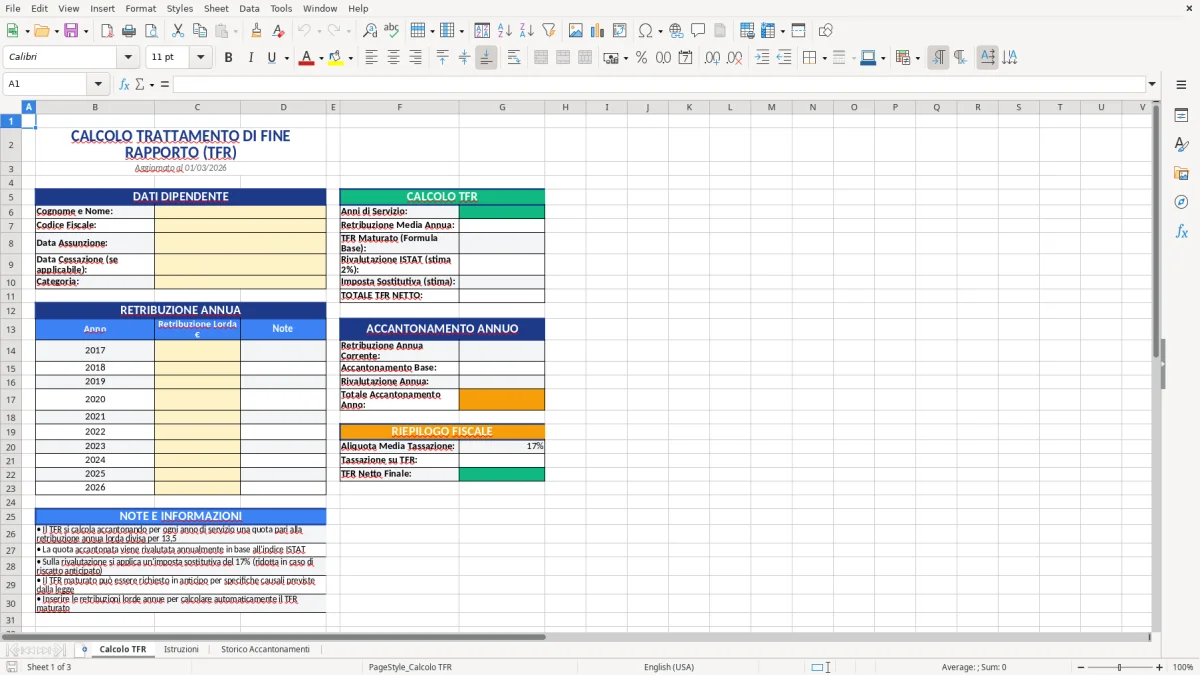Click the zoom in plus button
The width and height of the screenshot is (1200, 675).
(x=1160, y=667)
